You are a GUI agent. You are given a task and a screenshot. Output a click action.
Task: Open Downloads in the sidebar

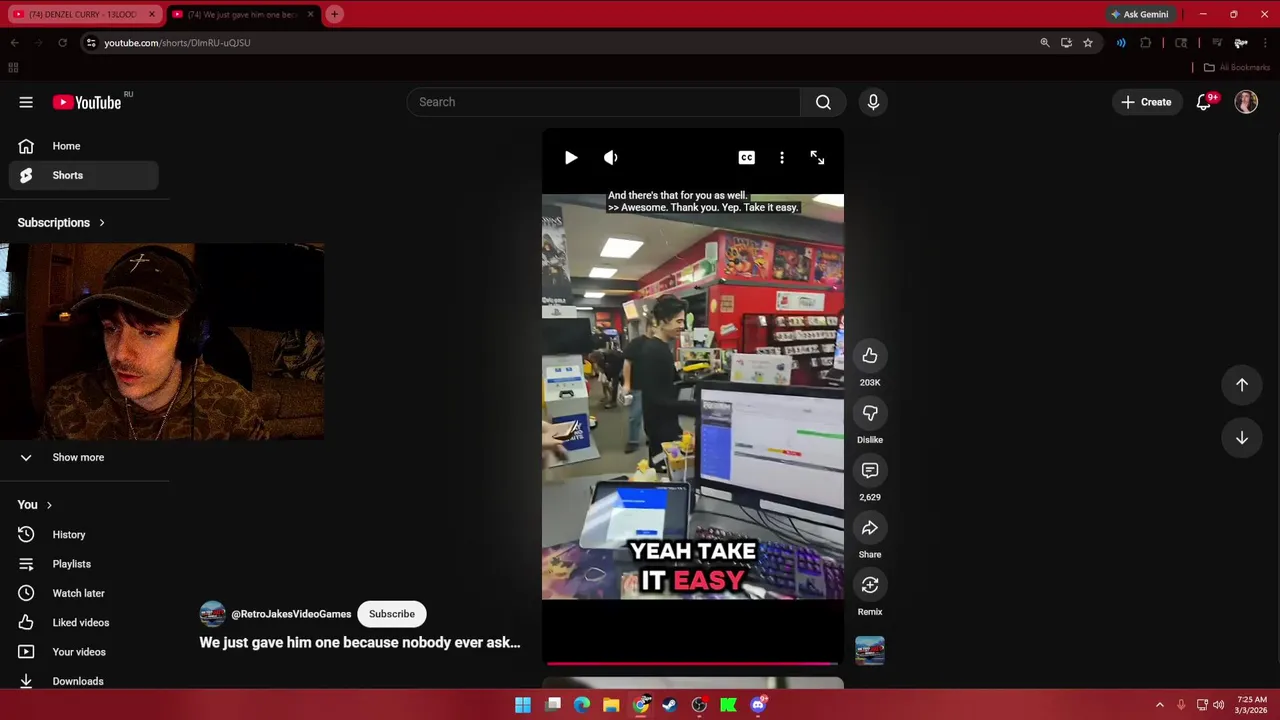[x=85, y=681]
